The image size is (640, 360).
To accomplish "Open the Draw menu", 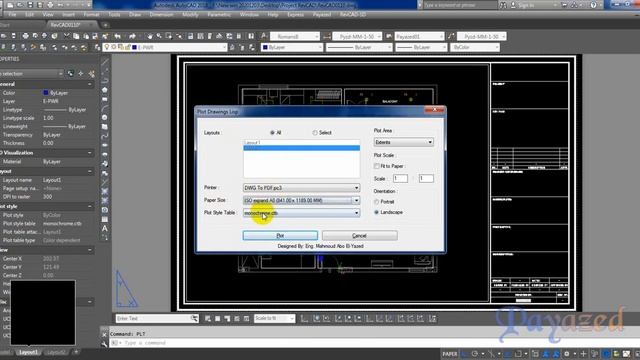I will pos(135,14).
